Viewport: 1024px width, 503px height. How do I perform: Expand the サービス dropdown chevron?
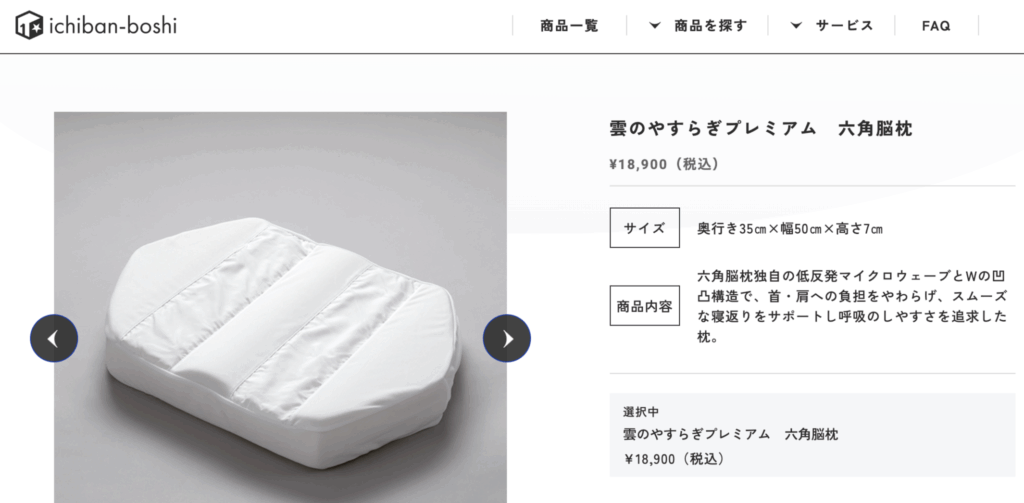796,26
